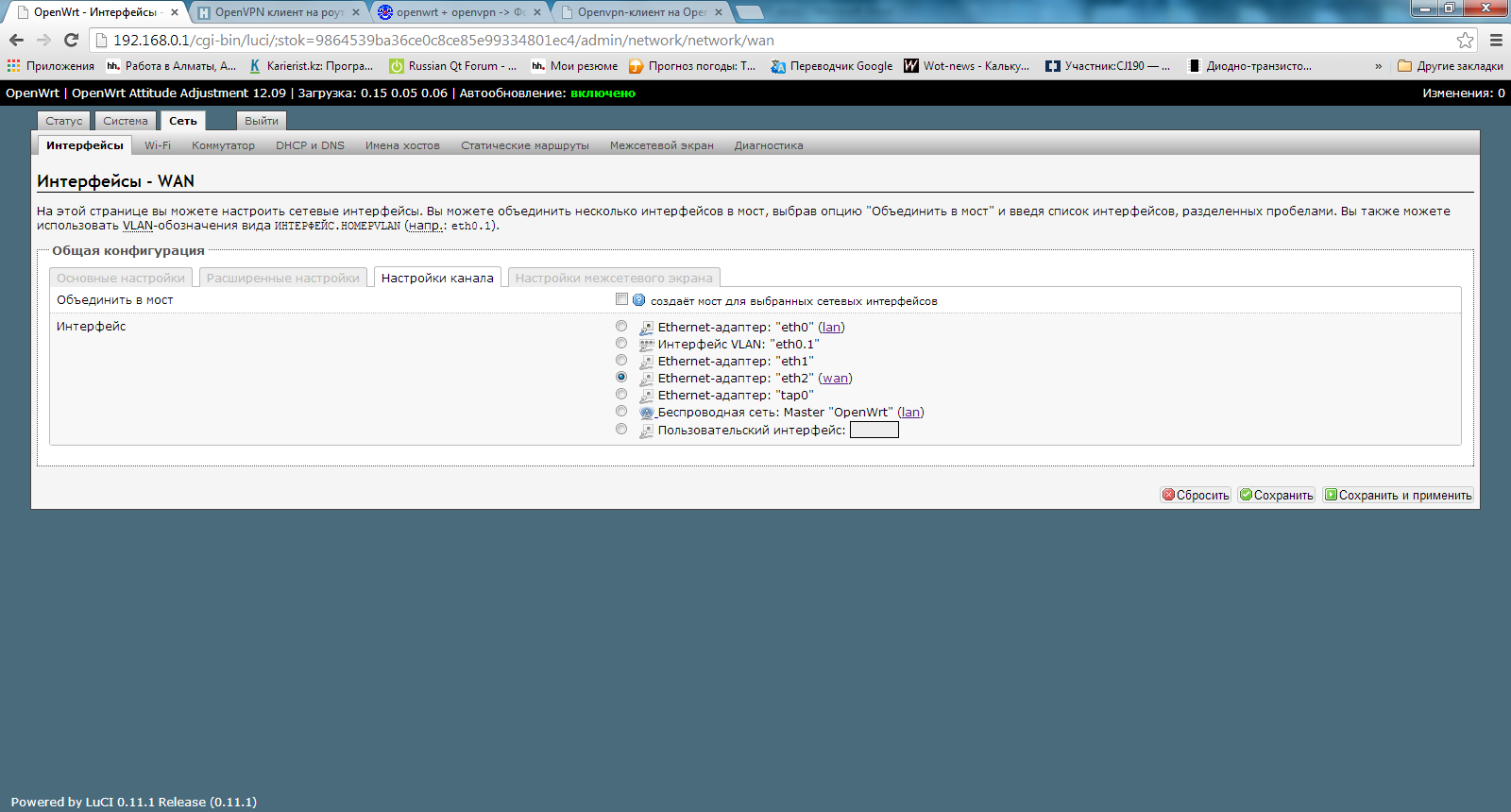The image size is (1511, 812).
Task: Click the Выйти logout tab
Action: 262,121
